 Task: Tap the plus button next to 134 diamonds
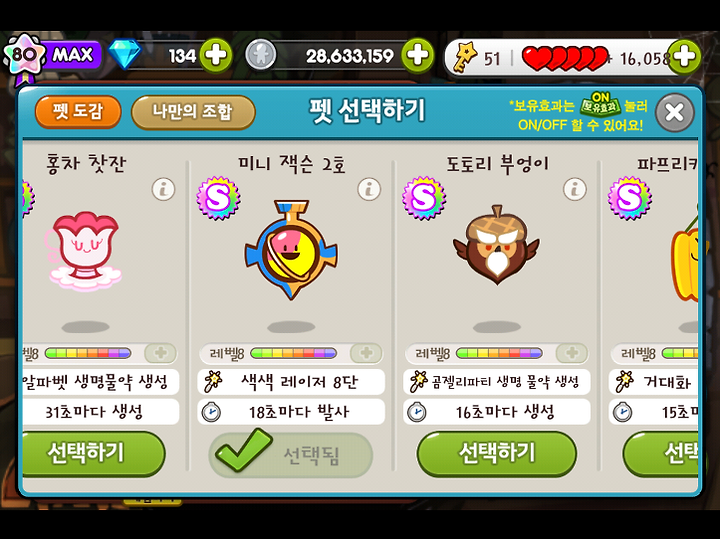216,56
